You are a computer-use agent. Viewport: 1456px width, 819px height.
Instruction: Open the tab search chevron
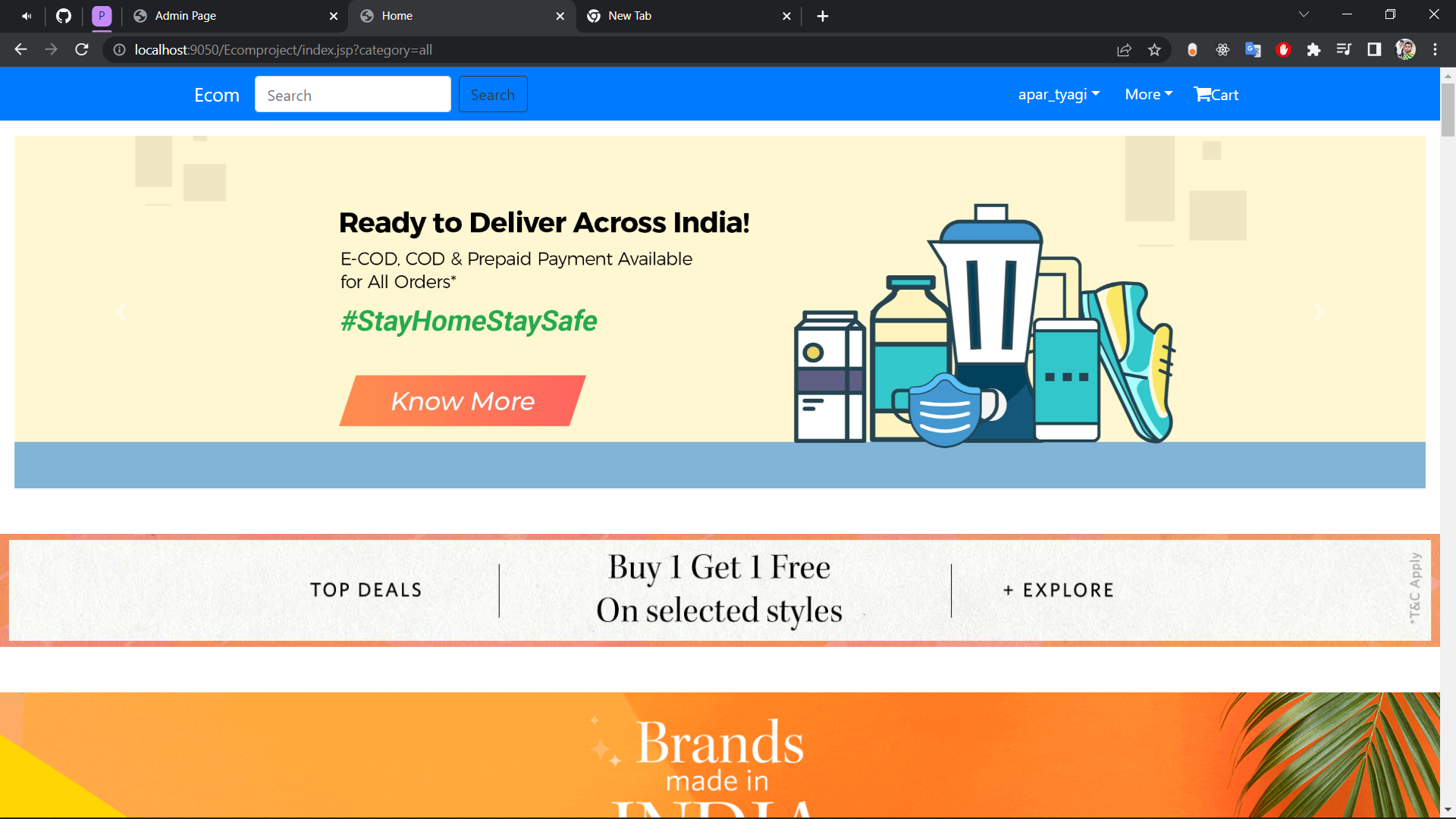point(1304,15)
